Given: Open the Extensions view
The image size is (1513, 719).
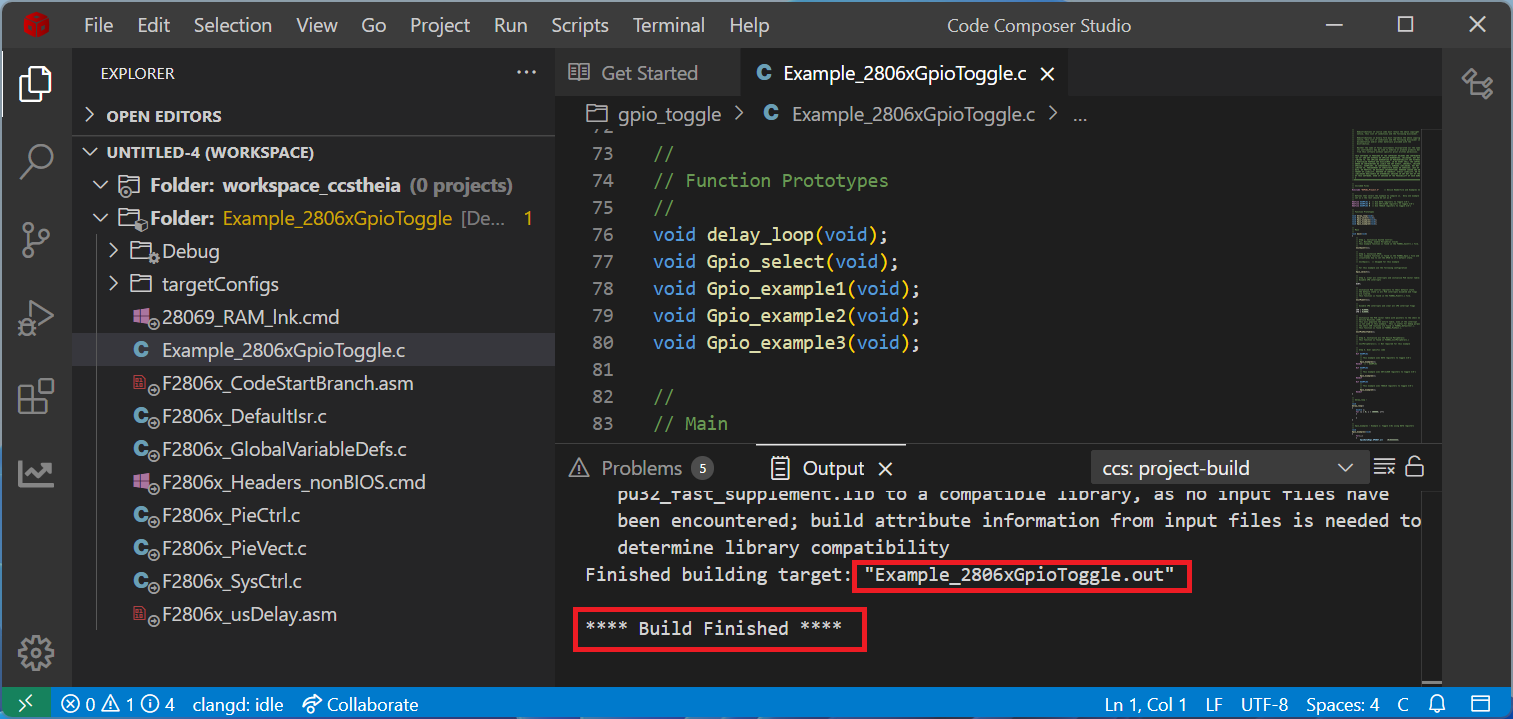Looking at the screenshot, I should coord(36,397).
